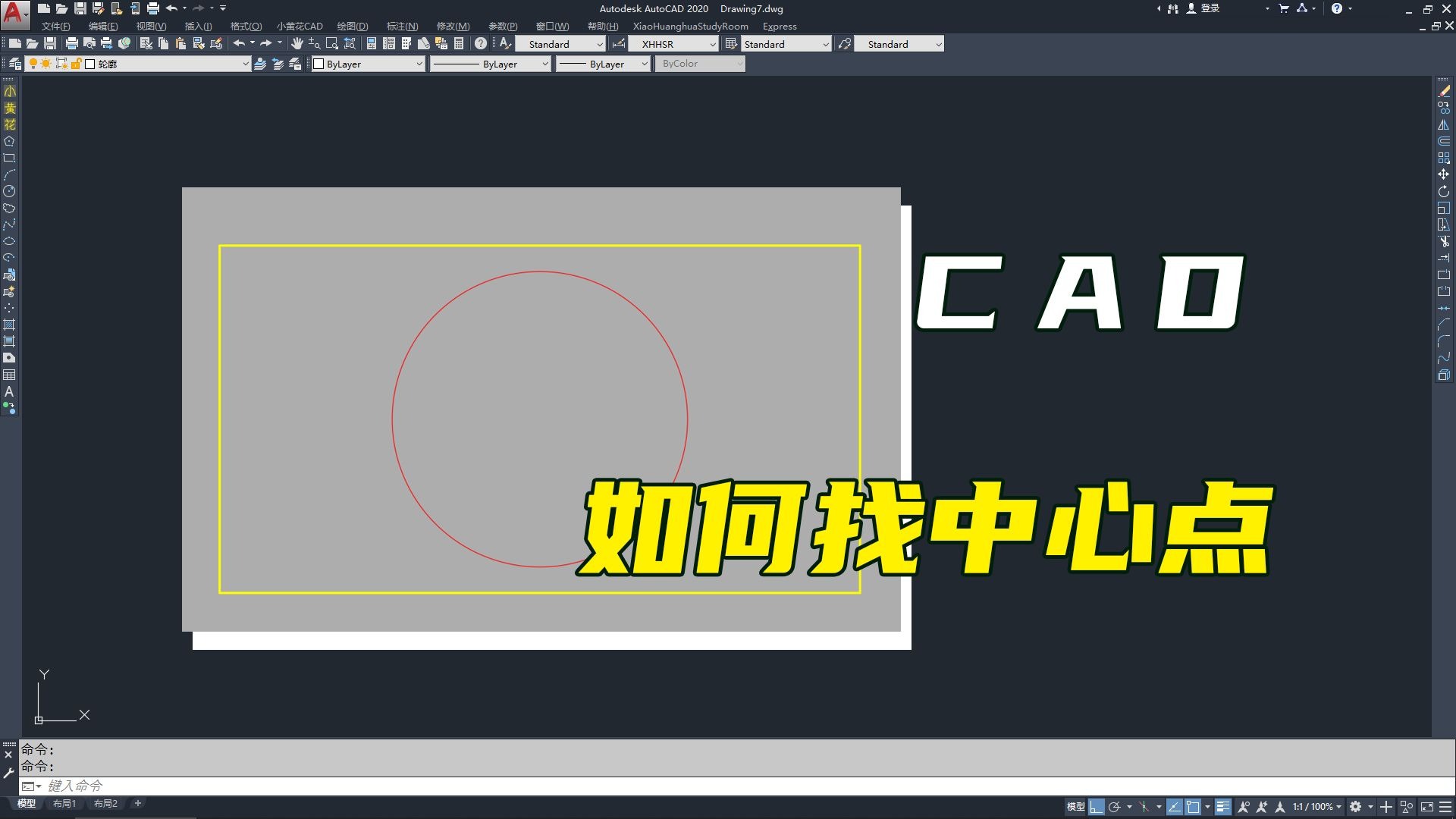
Task: Click the Rotate tool icon
Action: pyautogui.click(x=1443, y=191)
